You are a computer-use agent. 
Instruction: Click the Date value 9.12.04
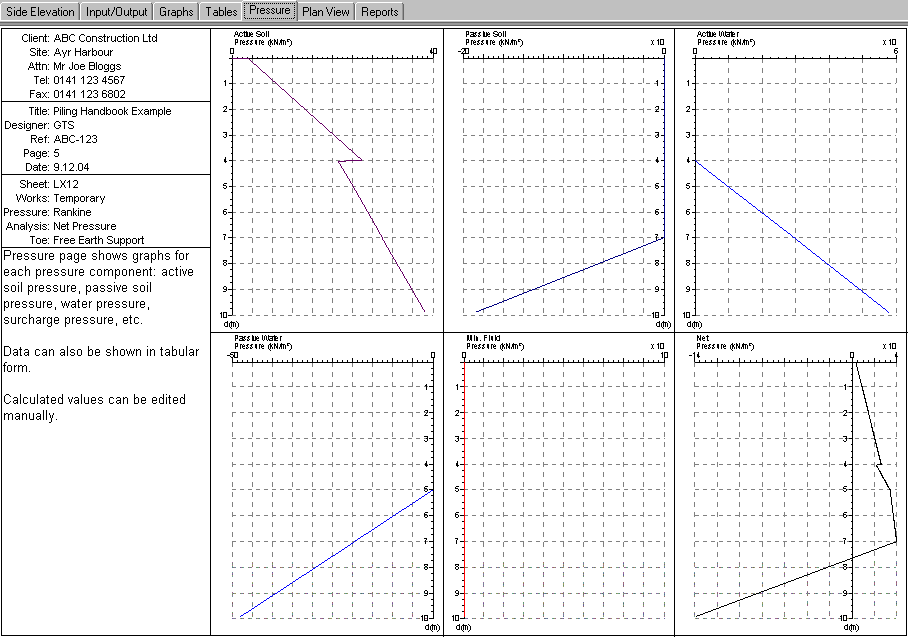[x=72, y=167]
